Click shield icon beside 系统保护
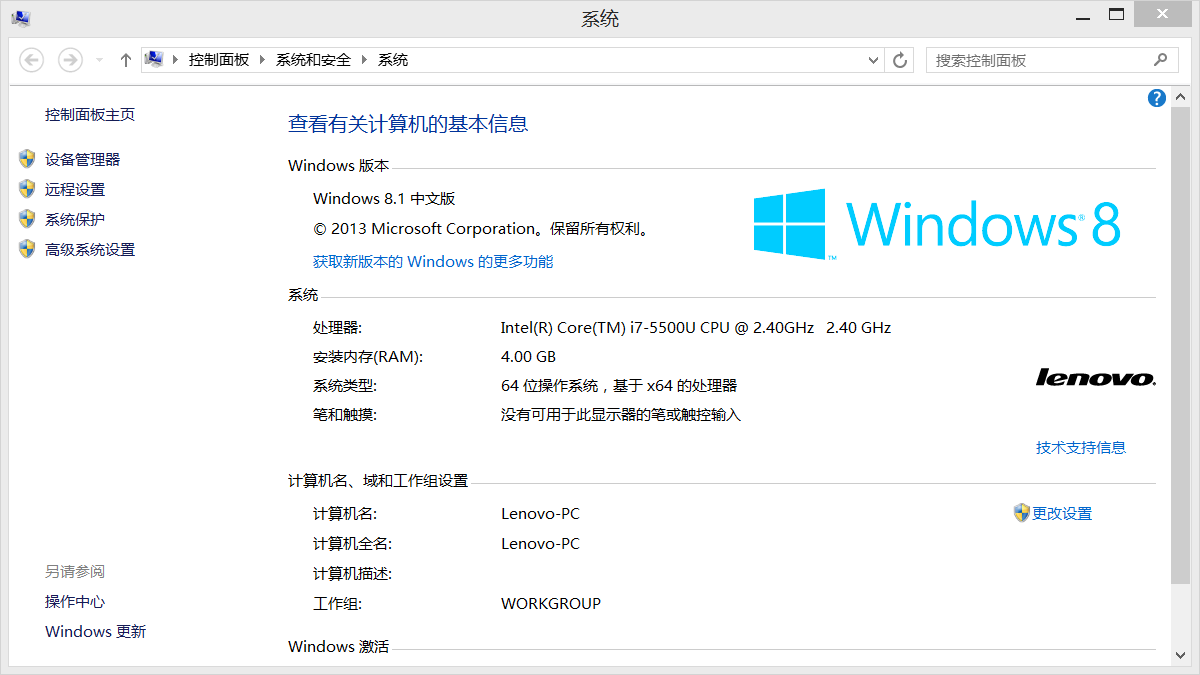1200x675 pixels. pos(27,219)
